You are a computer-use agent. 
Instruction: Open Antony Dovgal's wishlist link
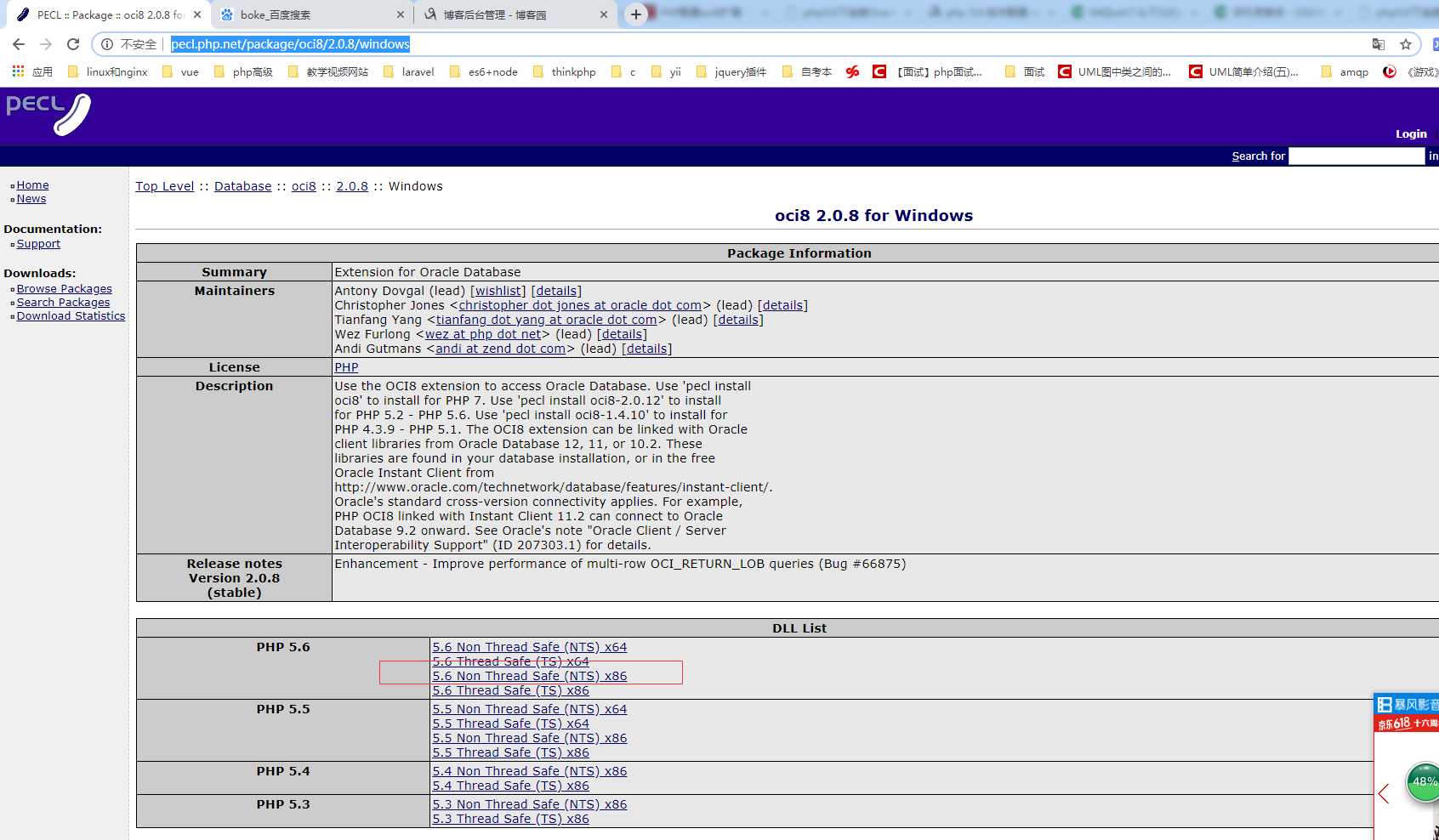498,291
